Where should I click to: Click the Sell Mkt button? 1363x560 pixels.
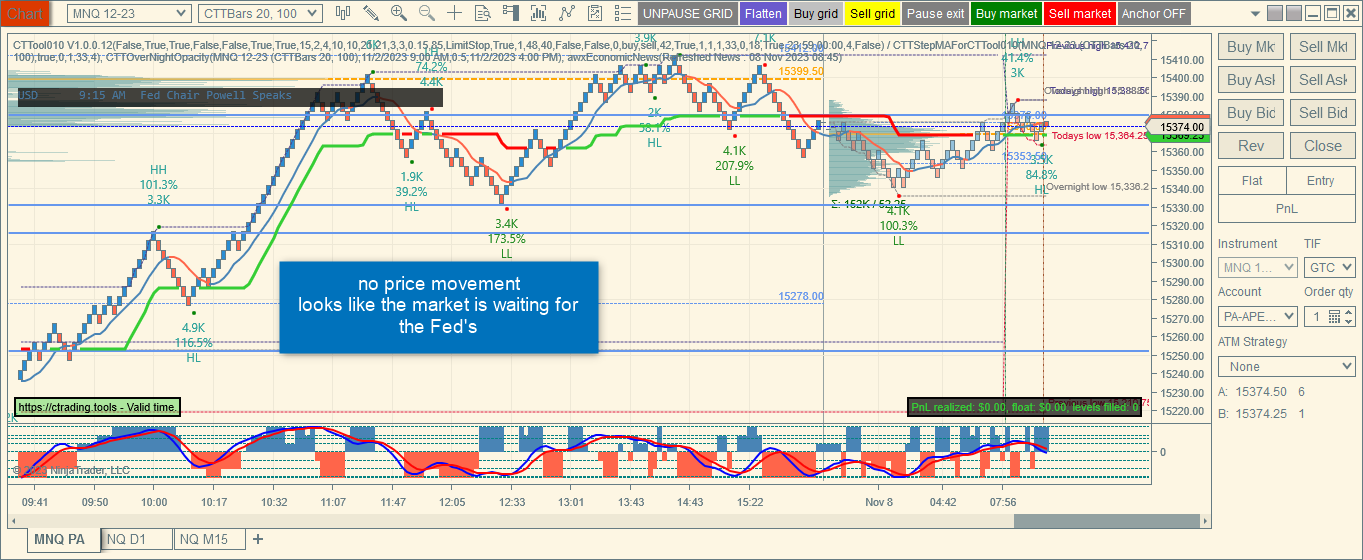click(1323, 47)
